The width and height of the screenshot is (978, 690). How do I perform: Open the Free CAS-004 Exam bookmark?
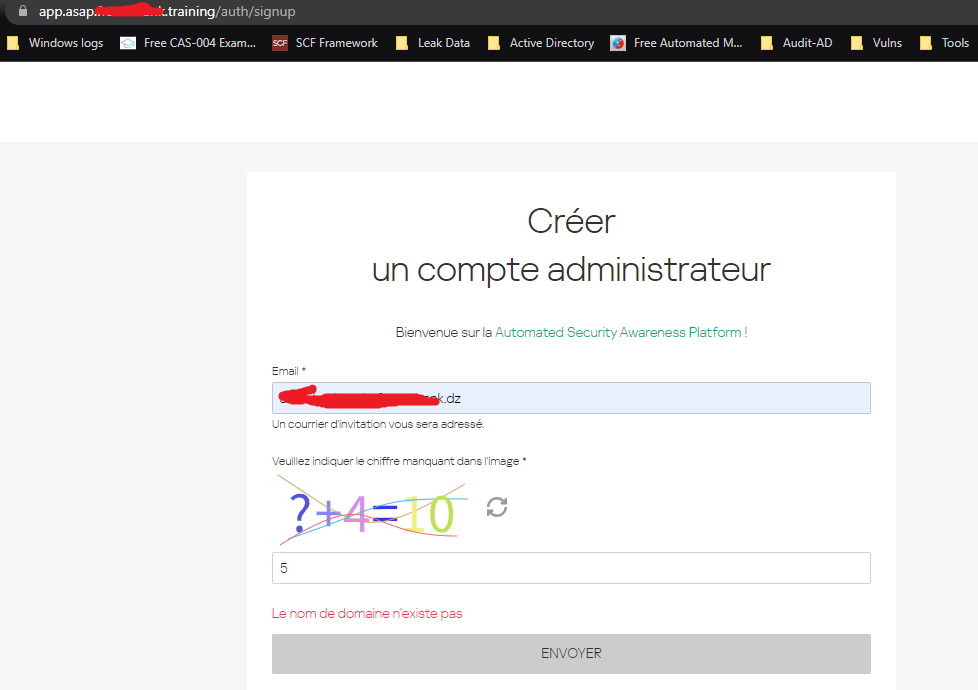coord(188,43)
